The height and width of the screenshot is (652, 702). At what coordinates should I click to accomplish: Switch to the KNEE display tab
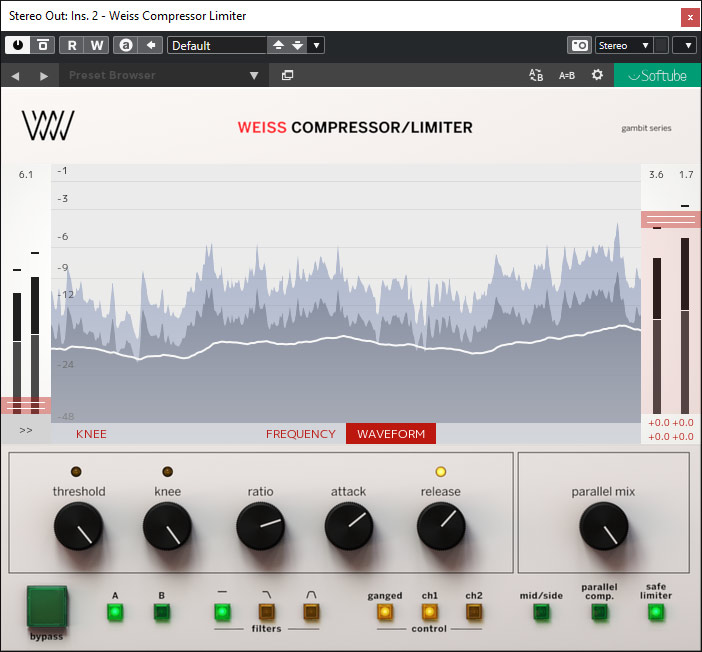[x=91, y=434]
